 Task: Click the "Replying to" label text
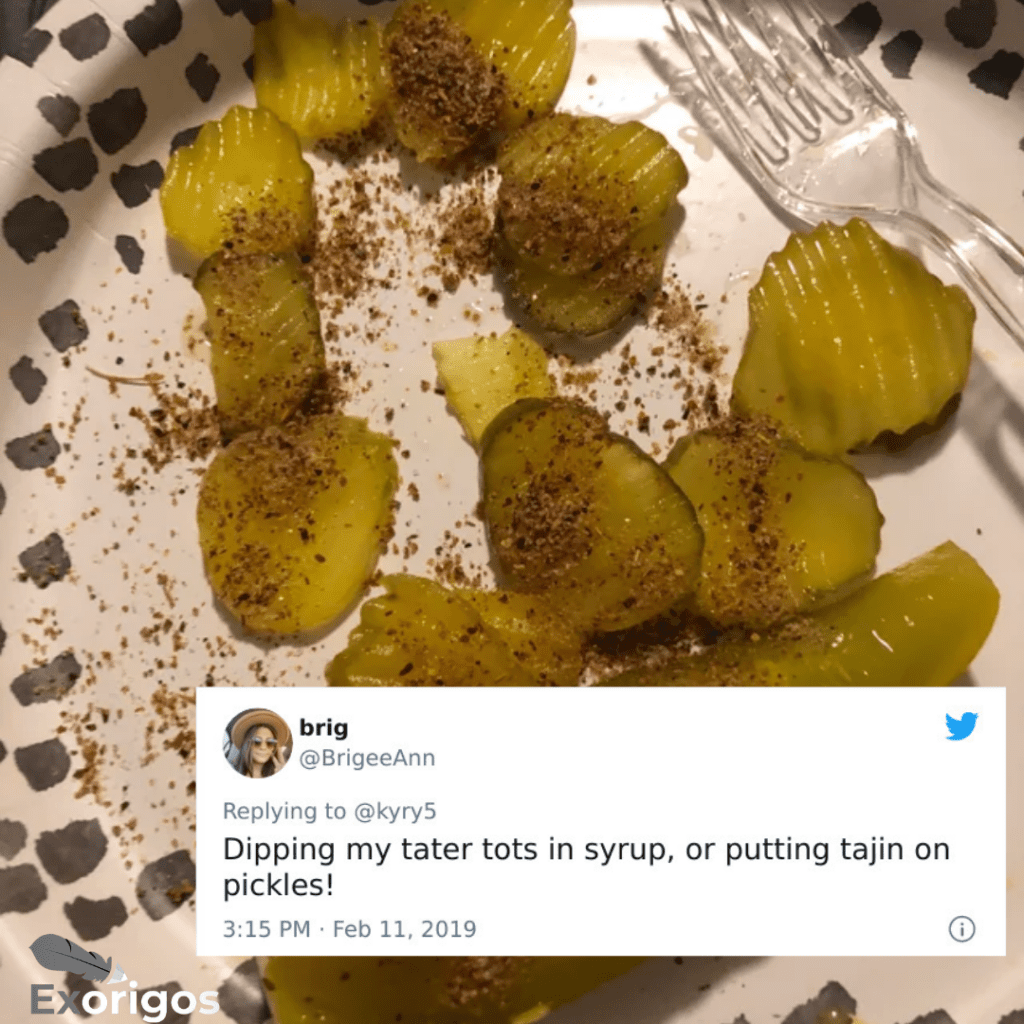click(x=284, y=811)
